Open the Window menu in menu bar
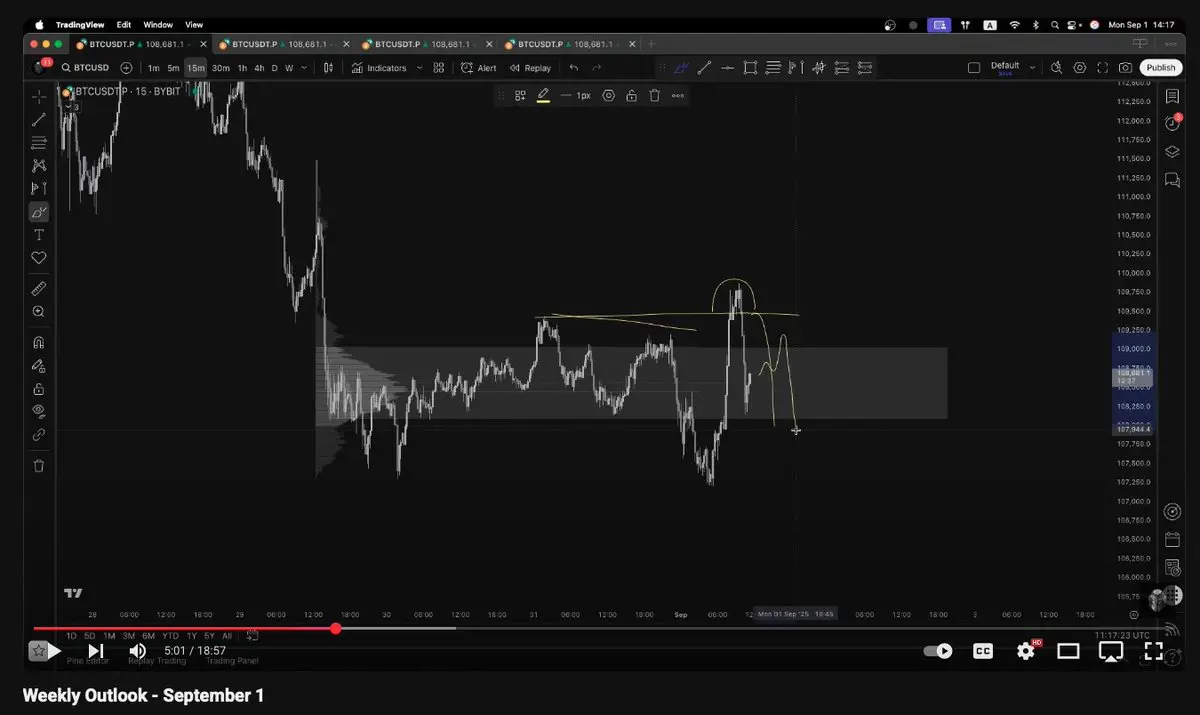This screenshot has width=1200, height=715. coord(158,24)
